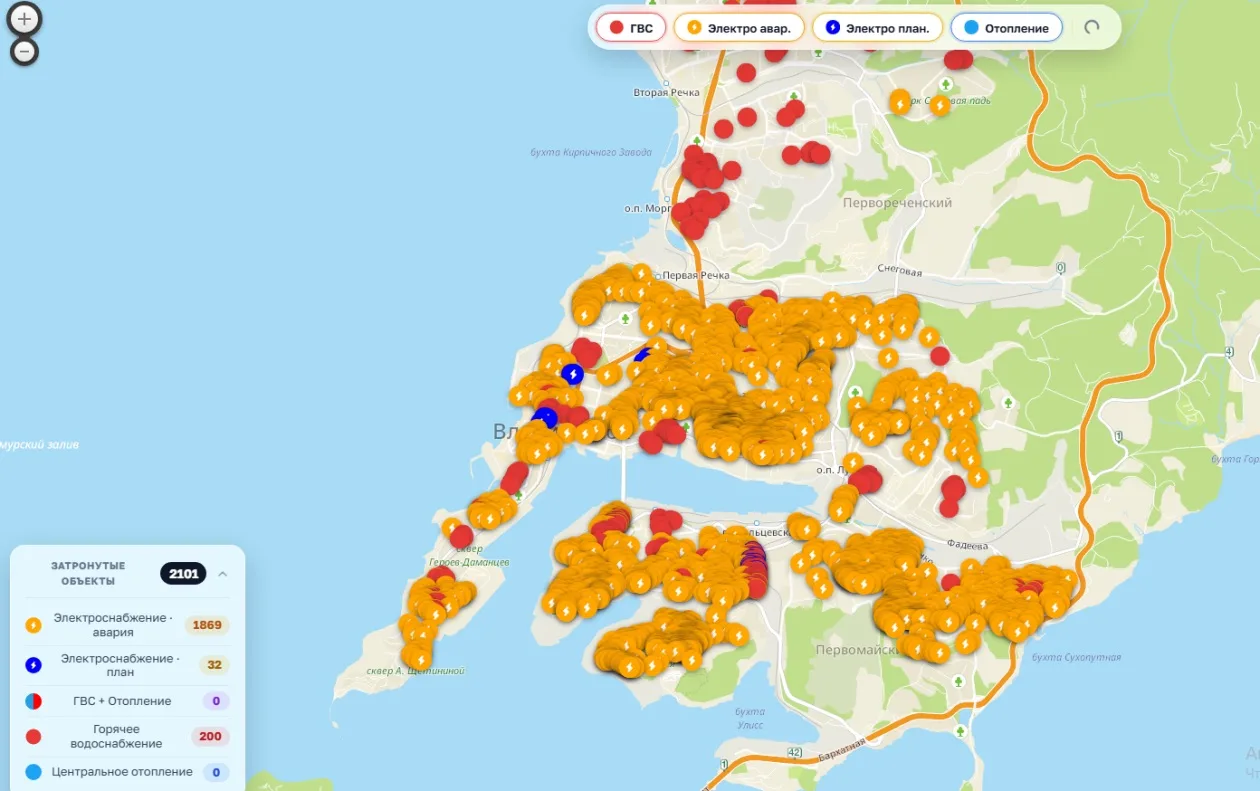
Task: Toggle the ГВС filter chip
Action: pos(631,28)
